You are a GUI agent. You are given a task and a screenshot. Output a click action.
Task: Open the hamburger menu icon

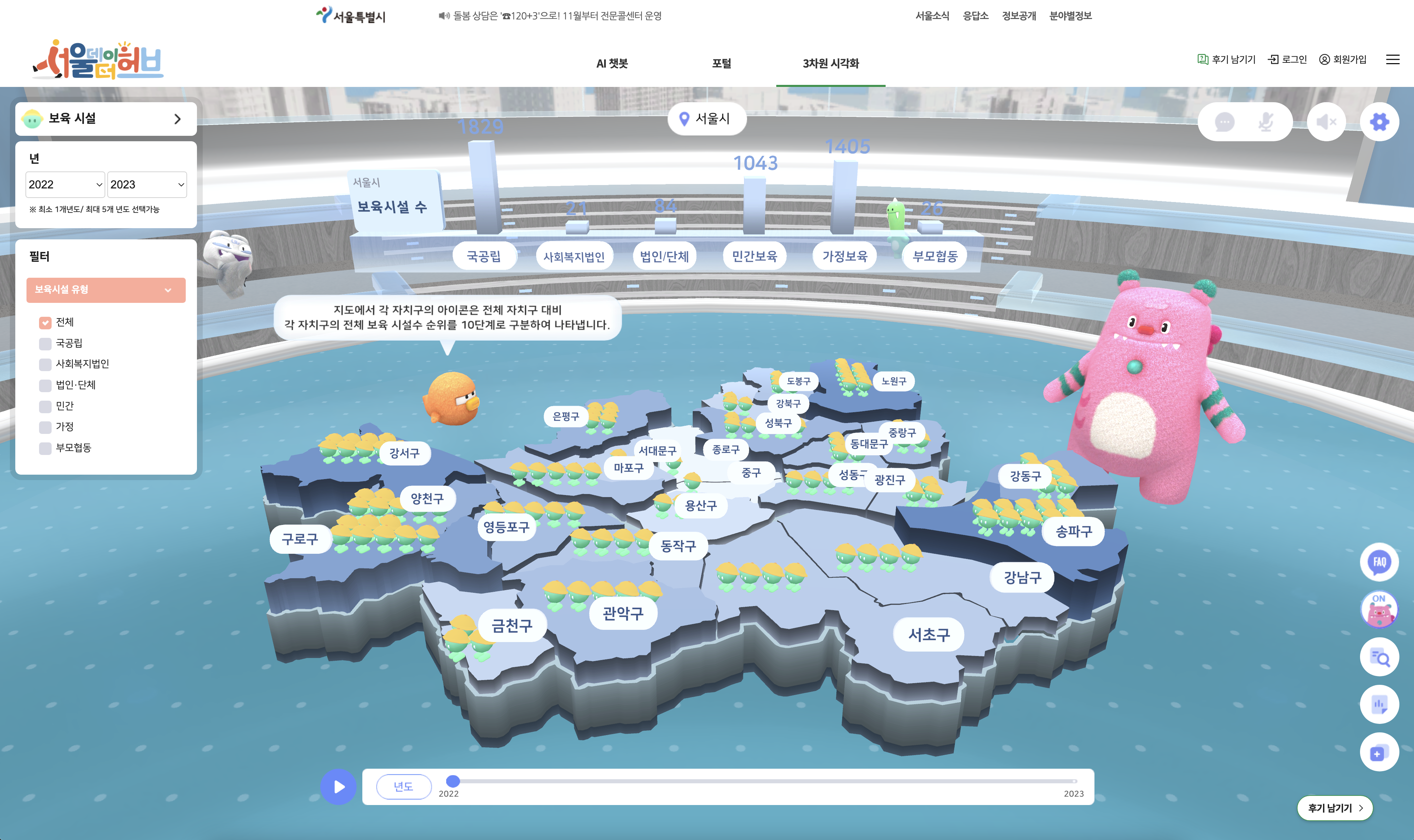[x=1393, y=59]
